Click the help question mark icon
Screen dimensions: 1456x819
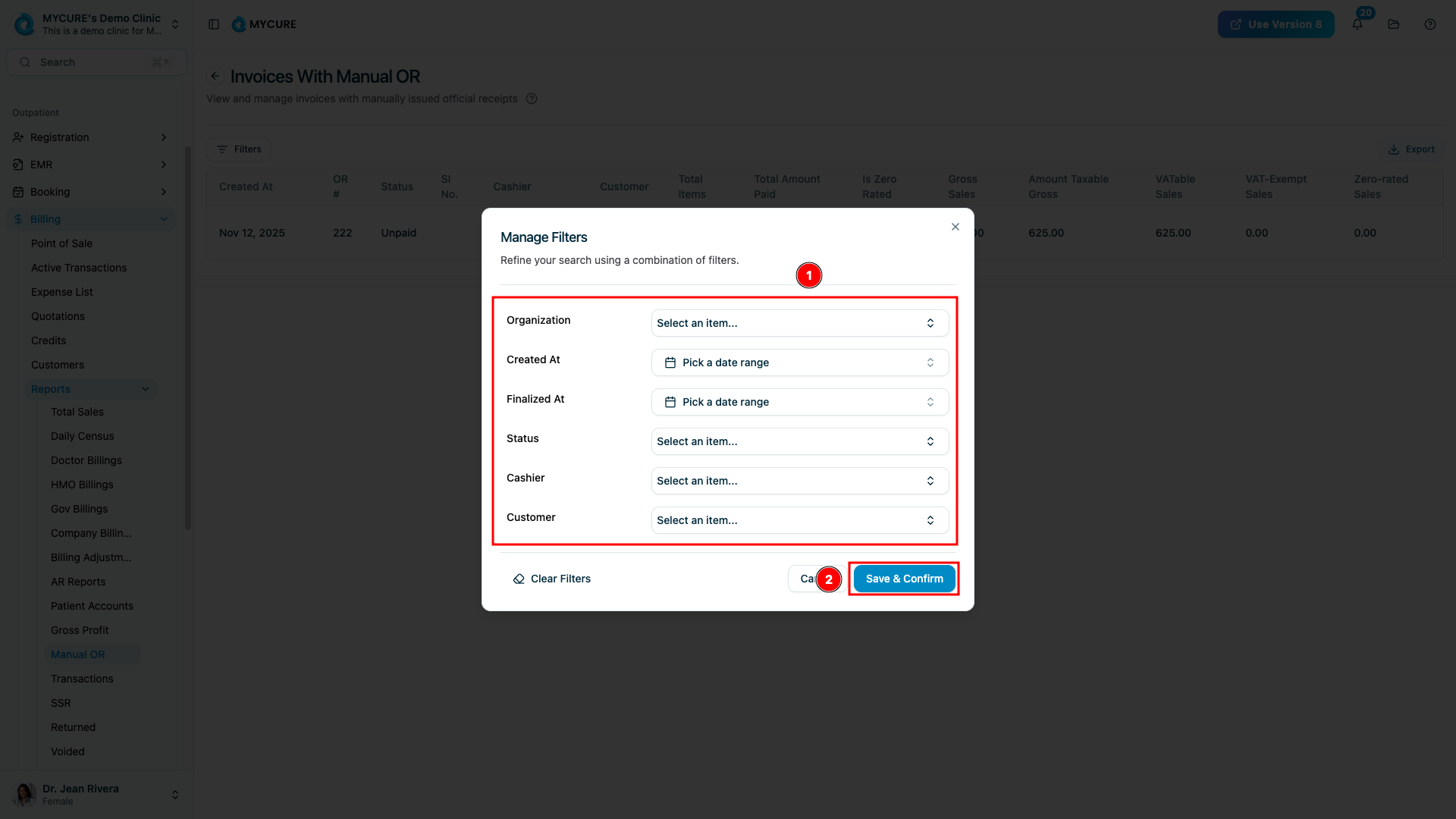[x=1430, y=24]
